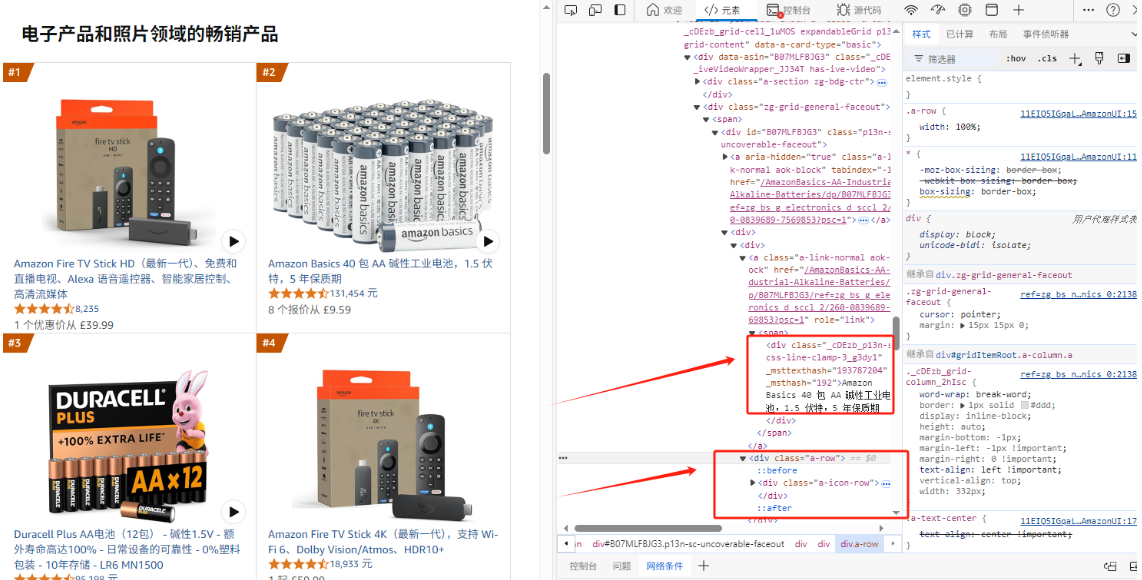This screenshot has width=1142, height=580.
Task: Select bottom drawer 网络条件 tab
Action: [665, 566]
